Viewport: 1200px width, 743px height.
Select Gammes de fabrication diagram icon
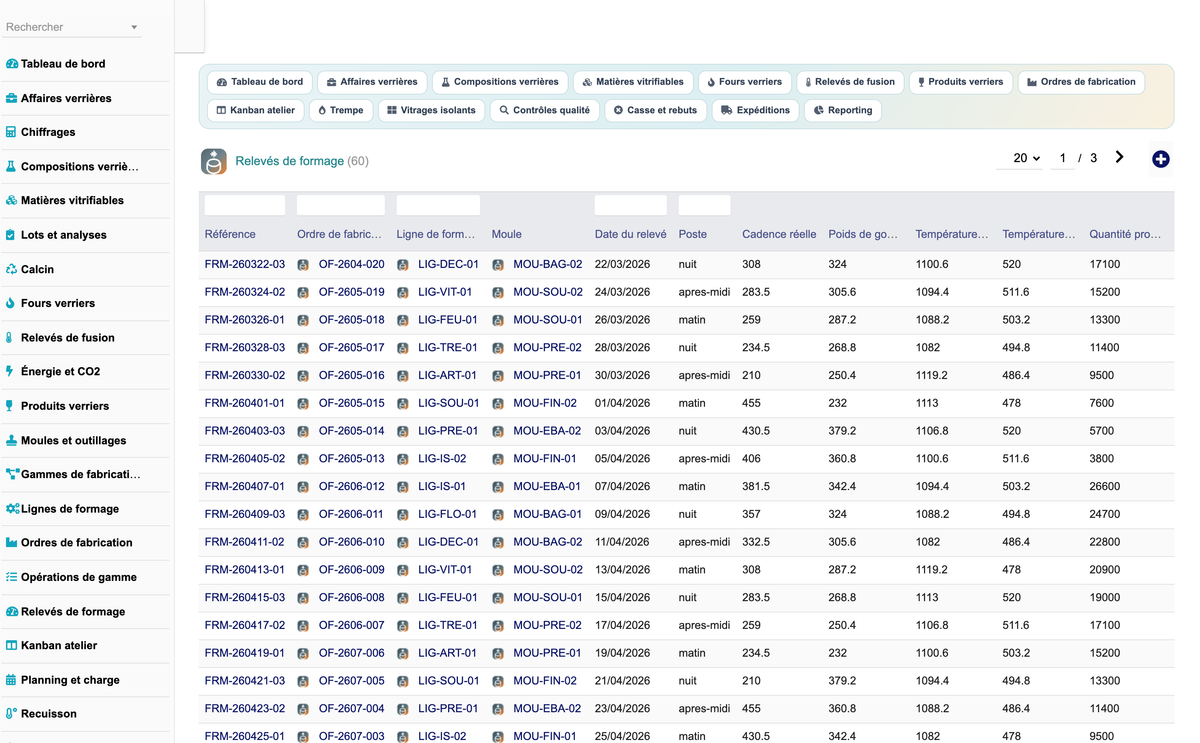[x=12, y=474]
